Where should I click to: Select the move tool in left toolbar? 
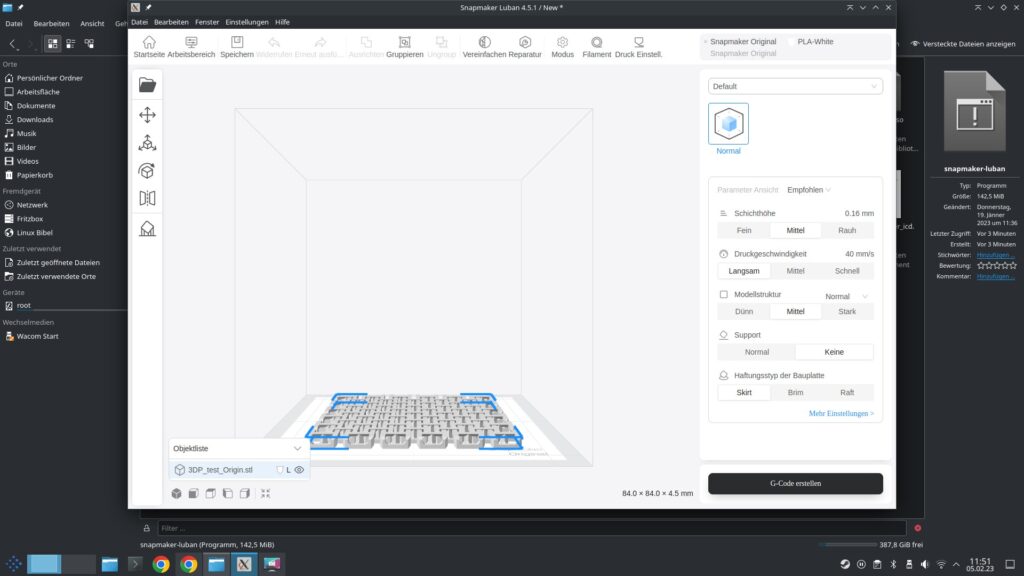(147, 115)
